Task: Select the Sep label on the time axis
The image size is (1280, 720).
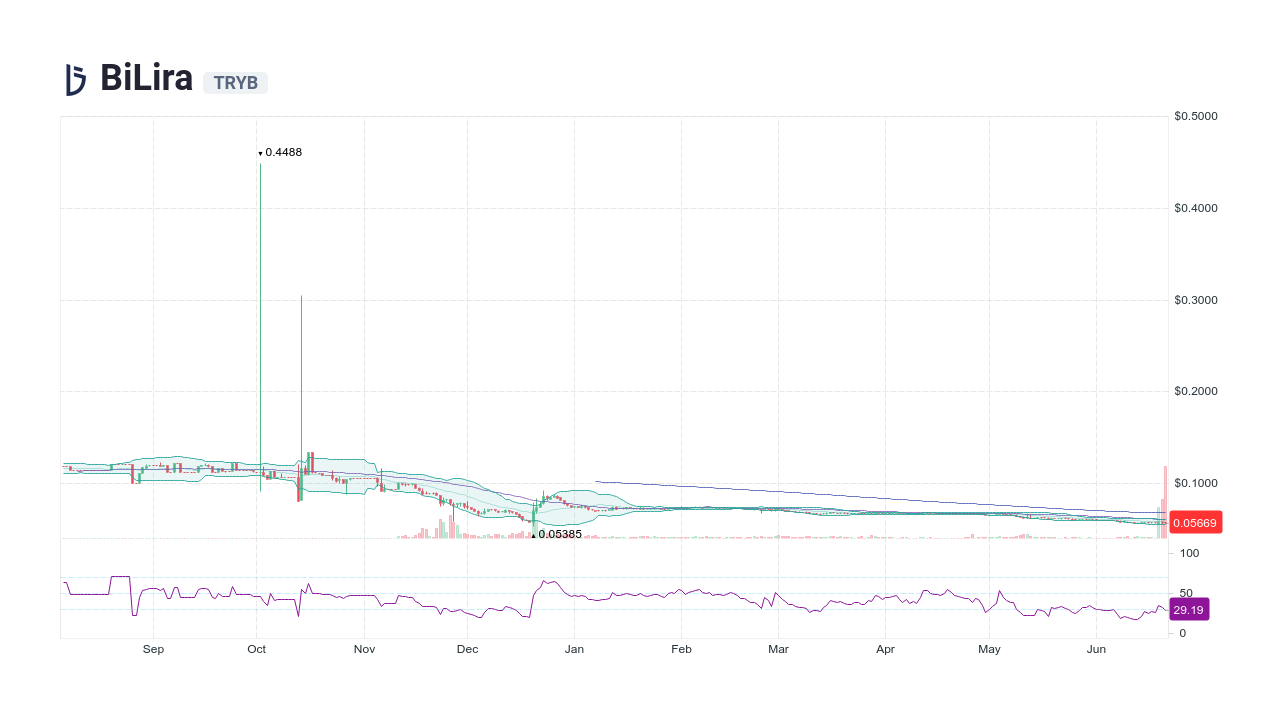Action: (x=153, y=649)
